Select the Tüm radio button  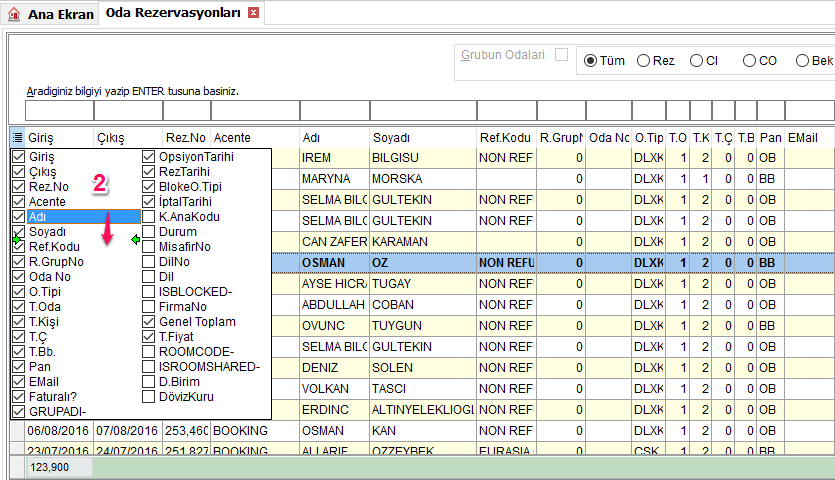(x=590, y=61)
